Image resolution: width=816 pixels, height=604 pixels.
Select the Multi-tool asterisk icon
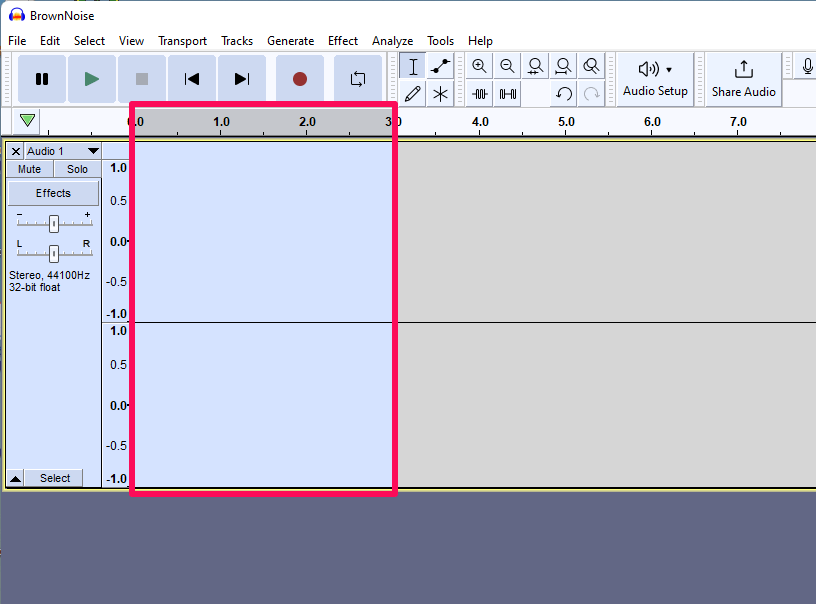coord(440,94)
